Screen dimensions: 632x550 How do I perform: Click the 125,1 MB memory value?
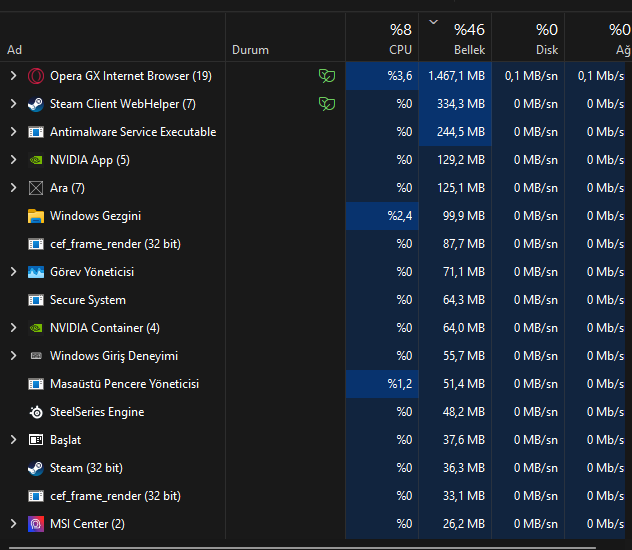tap(461, 188)
